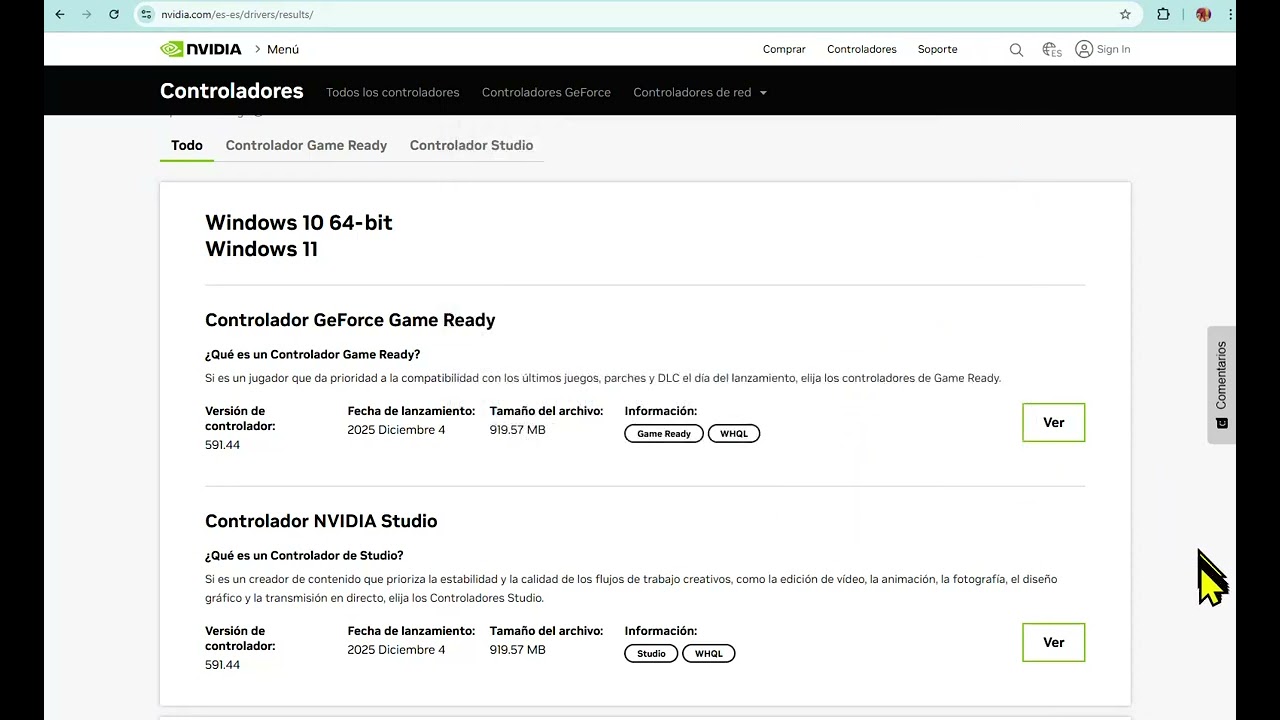Click the Controladores section heading
The image size is (1280, 720).
(x=232, y=91)
